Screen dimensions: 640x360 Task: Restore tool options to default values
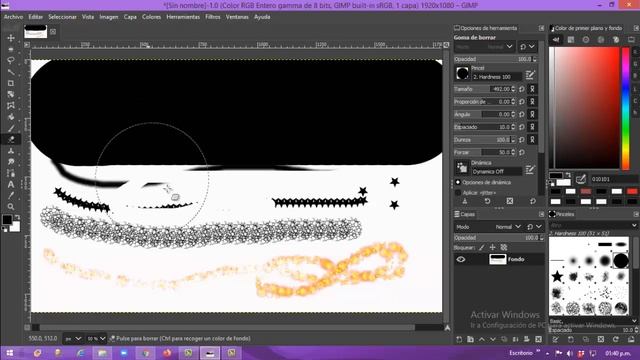tap(533, 201)
